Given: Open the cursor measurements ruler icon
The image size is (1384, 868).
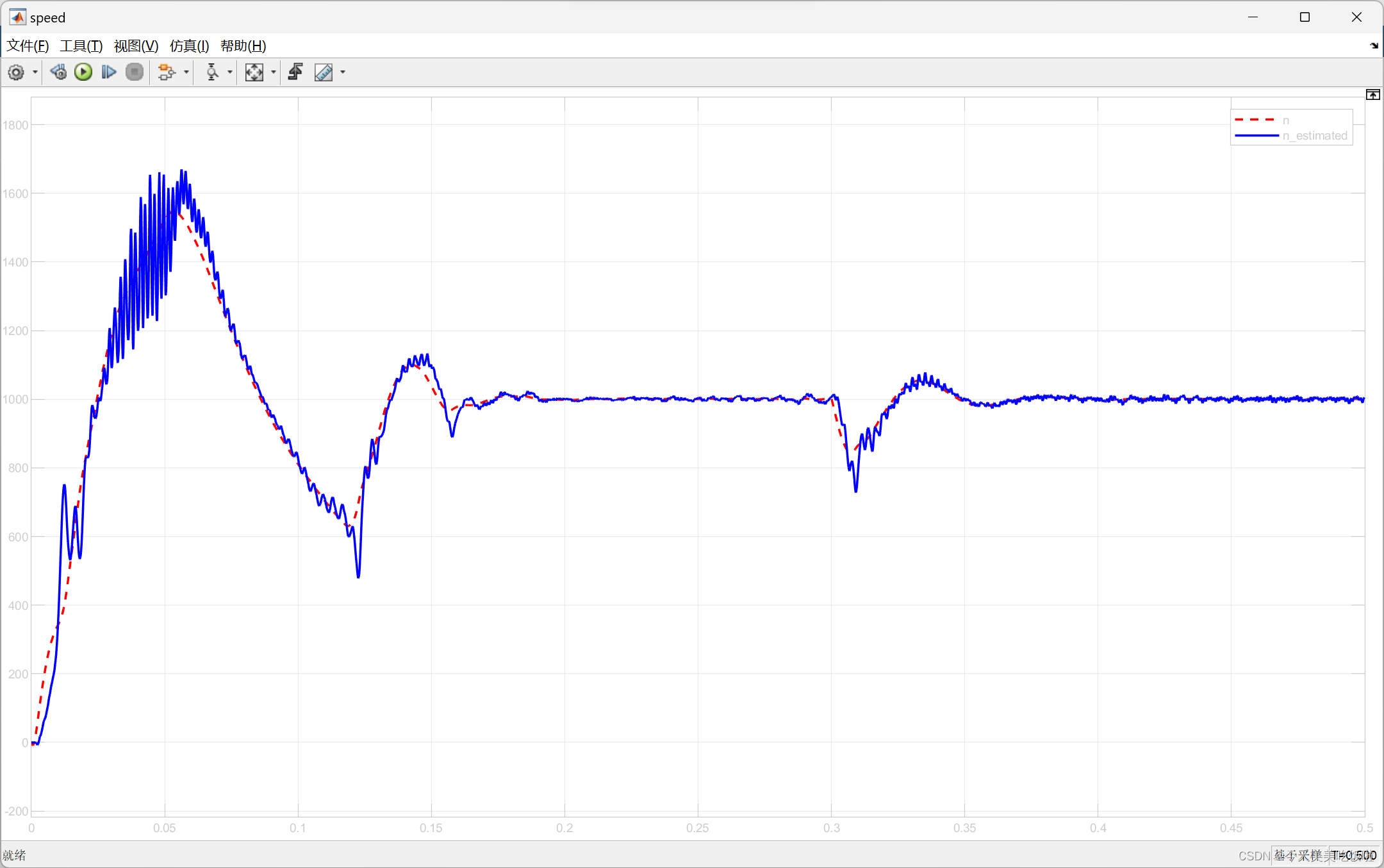Looking at the screenshot, I should coord(324,72).
